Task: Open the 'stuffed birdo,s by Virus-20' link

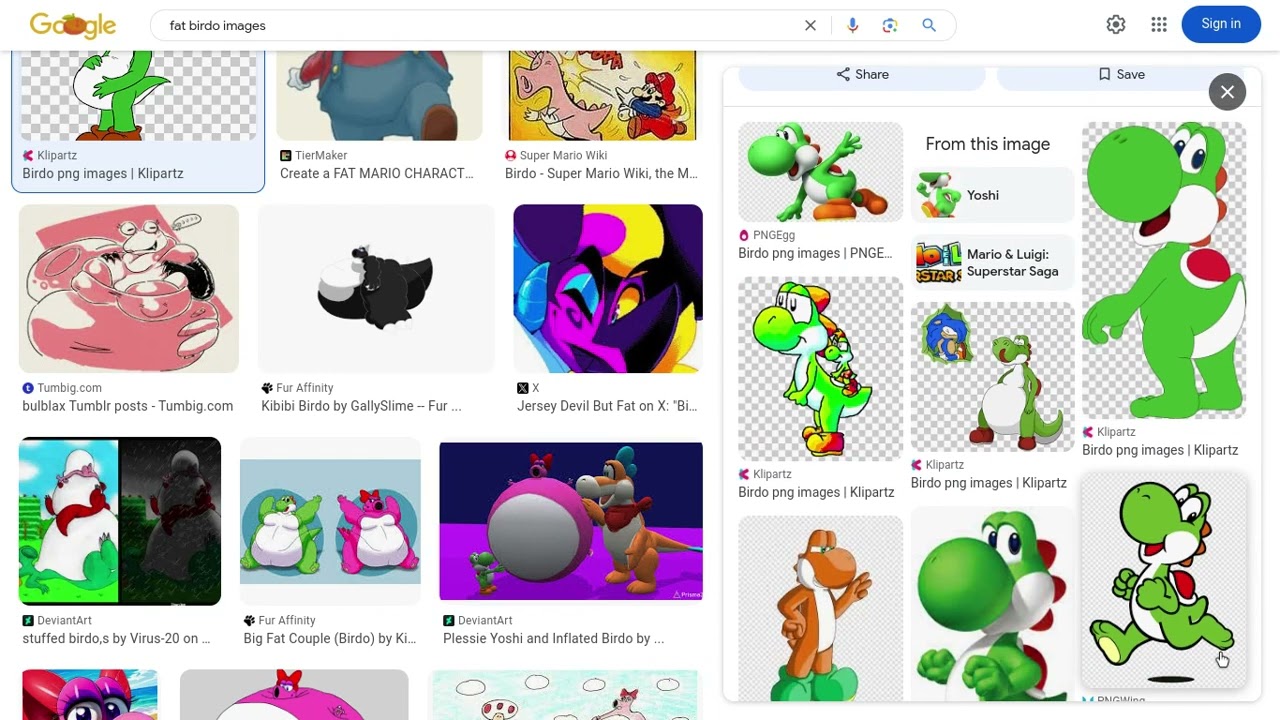Action: pyautogui.click(x=116, y=638)
